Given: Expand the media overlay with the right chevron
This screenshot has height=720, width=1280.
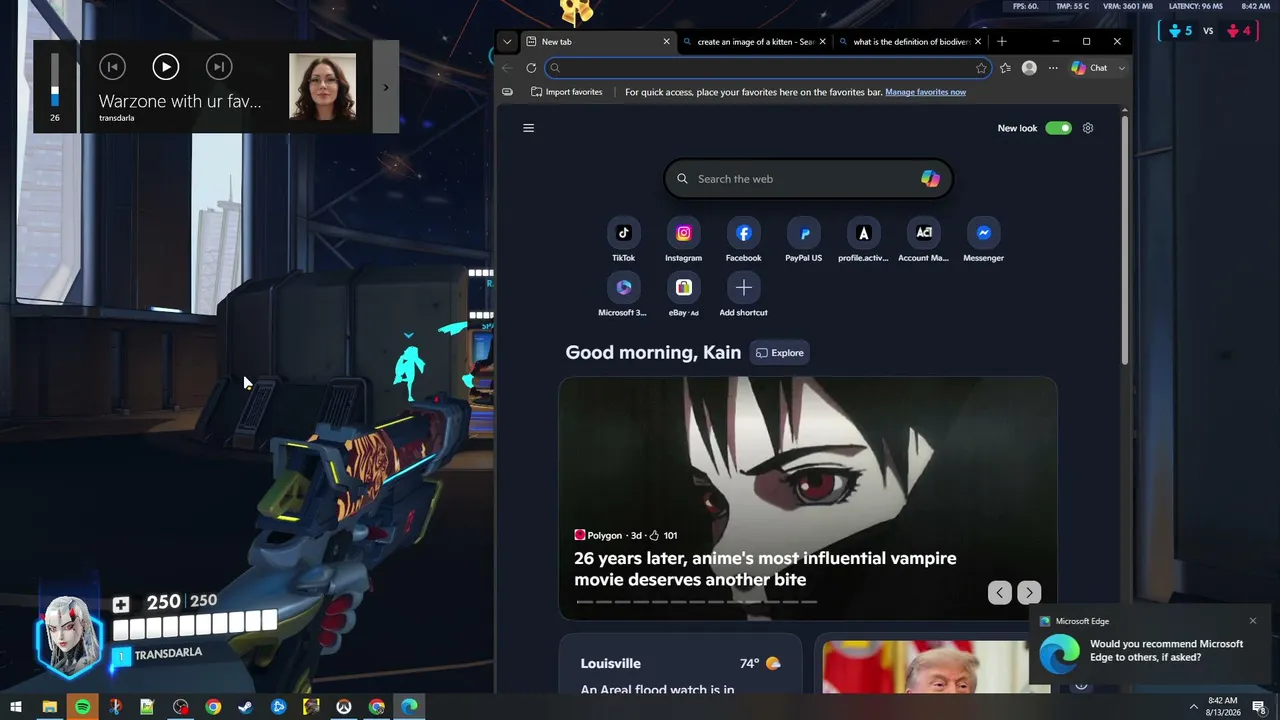Looking at the screenshot, I should tap(386, 87).
